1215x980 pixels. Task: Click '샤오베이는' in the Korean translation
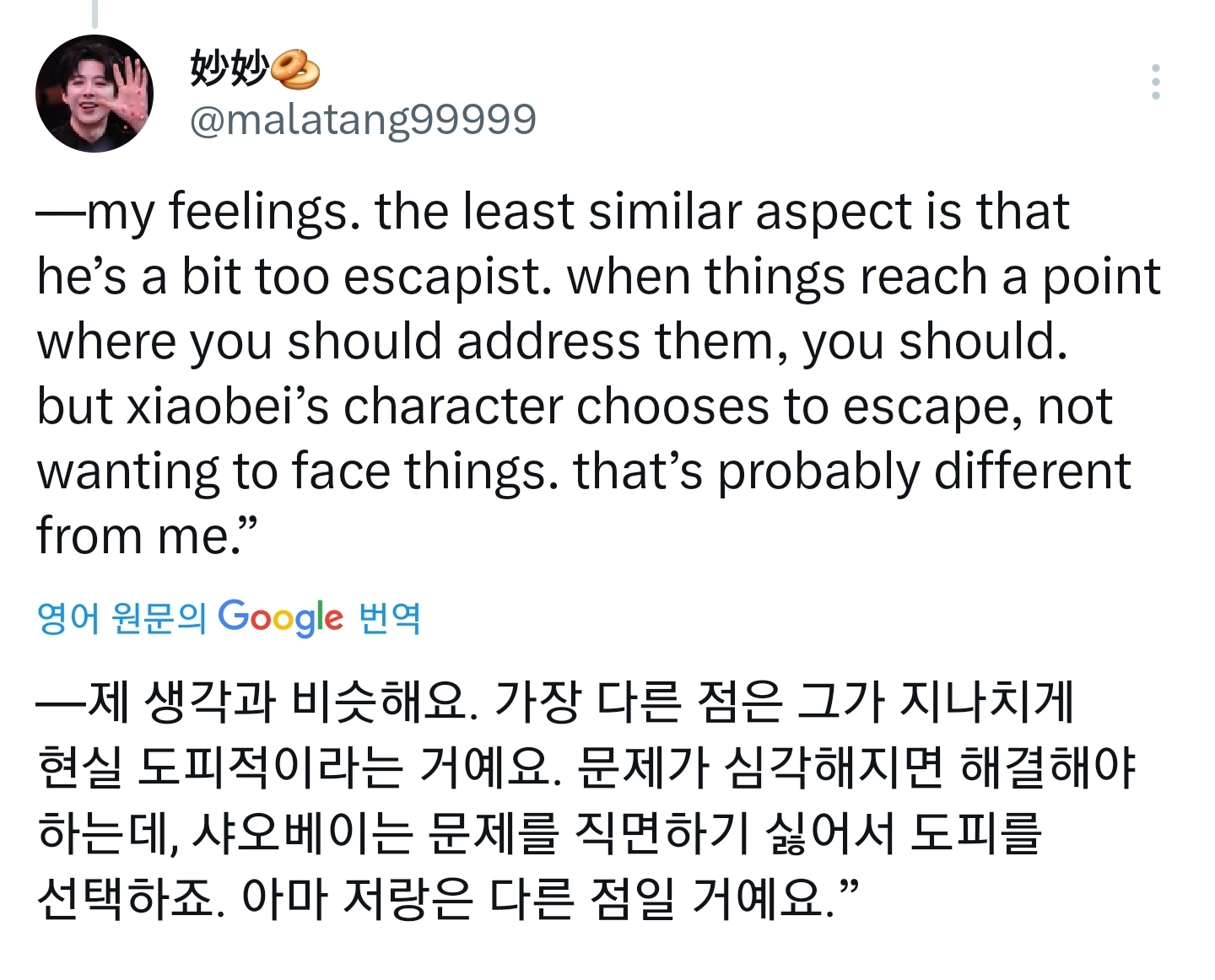click(302, 833)
